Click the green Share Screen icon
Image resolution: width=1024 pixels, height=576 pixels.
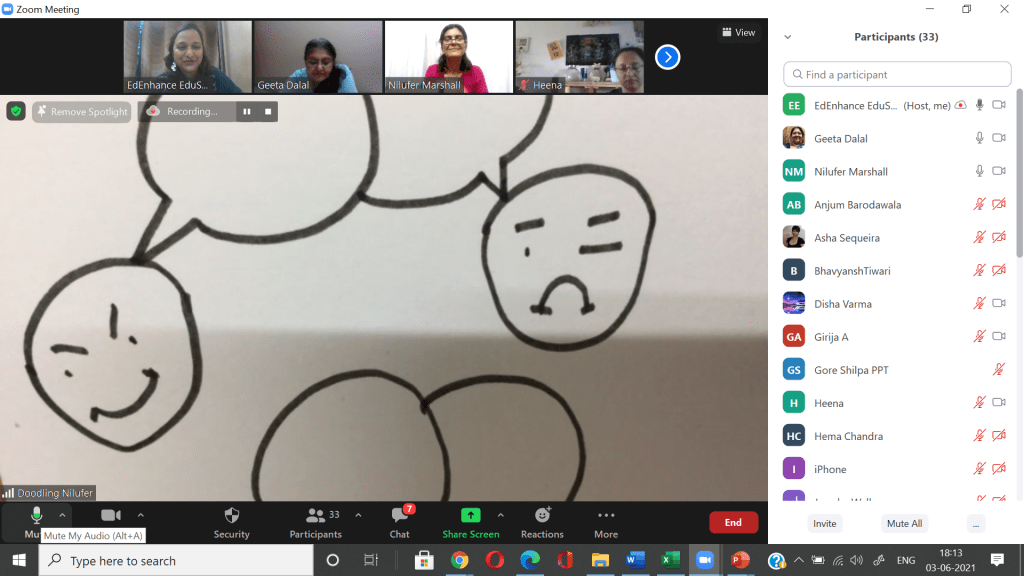[x=470, y=516]
